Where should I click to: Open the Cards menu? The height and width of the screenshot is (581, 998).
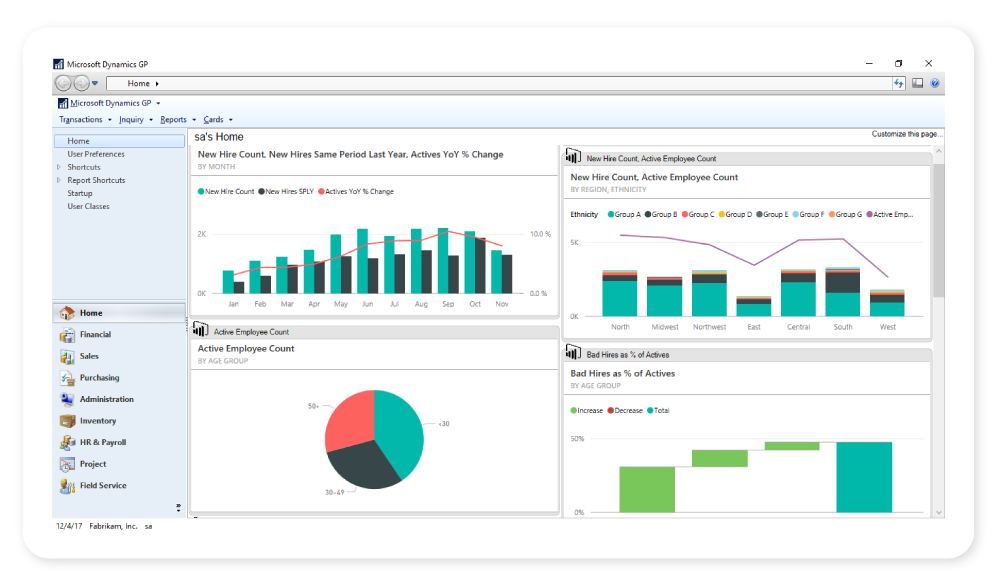click(218, 120)
